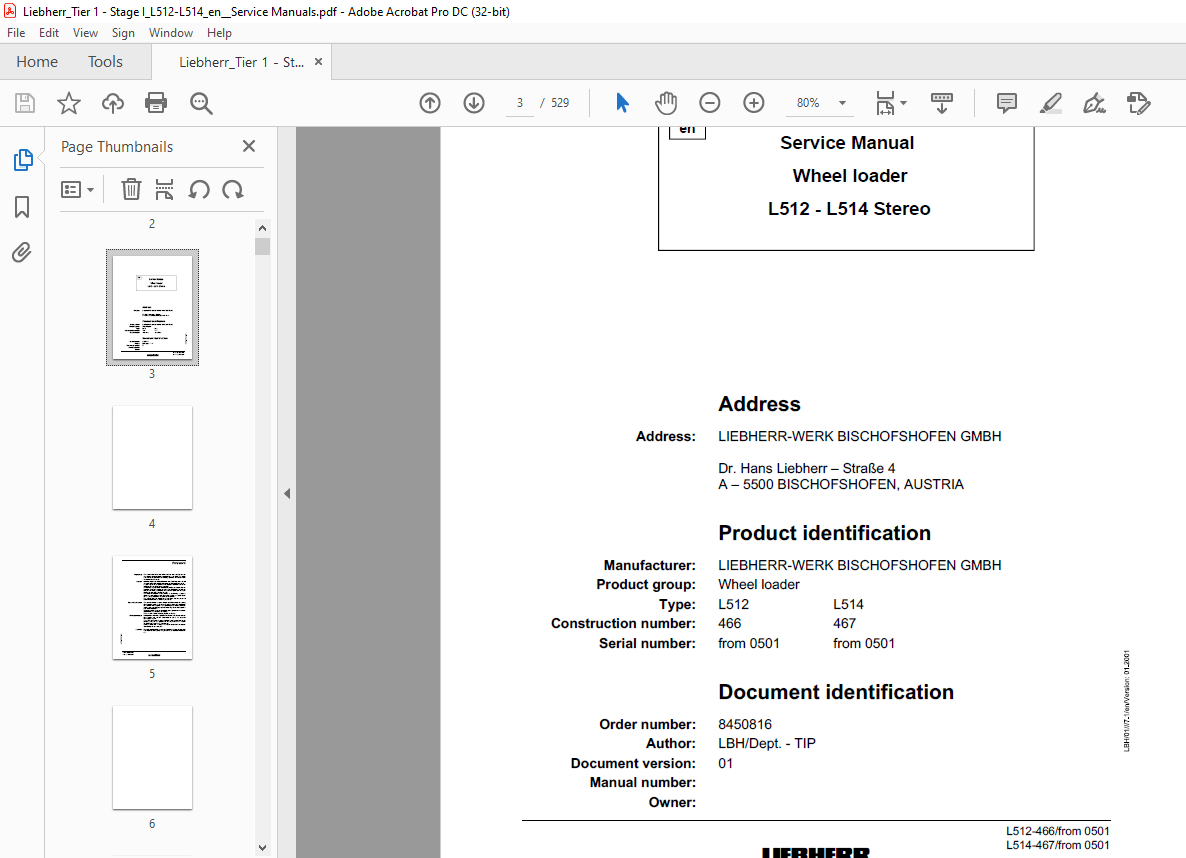Upload the file to cloud storage
This screenshot has height=858, width=1186.
pos(113,103)
